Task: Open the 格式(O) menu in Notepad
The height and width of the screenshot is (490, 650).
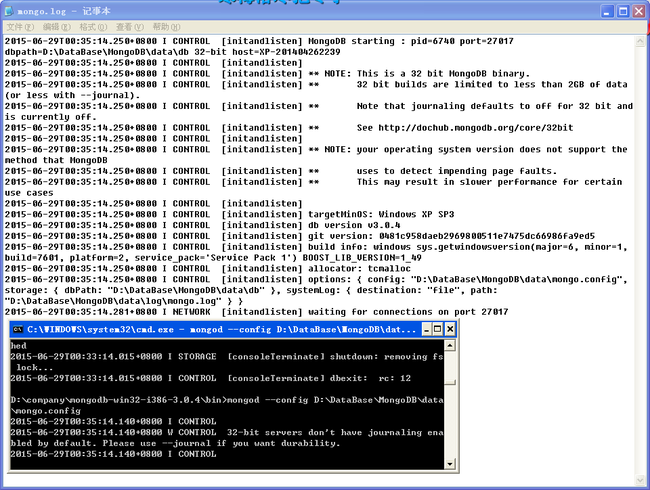Action: click(x=93, y=27)
